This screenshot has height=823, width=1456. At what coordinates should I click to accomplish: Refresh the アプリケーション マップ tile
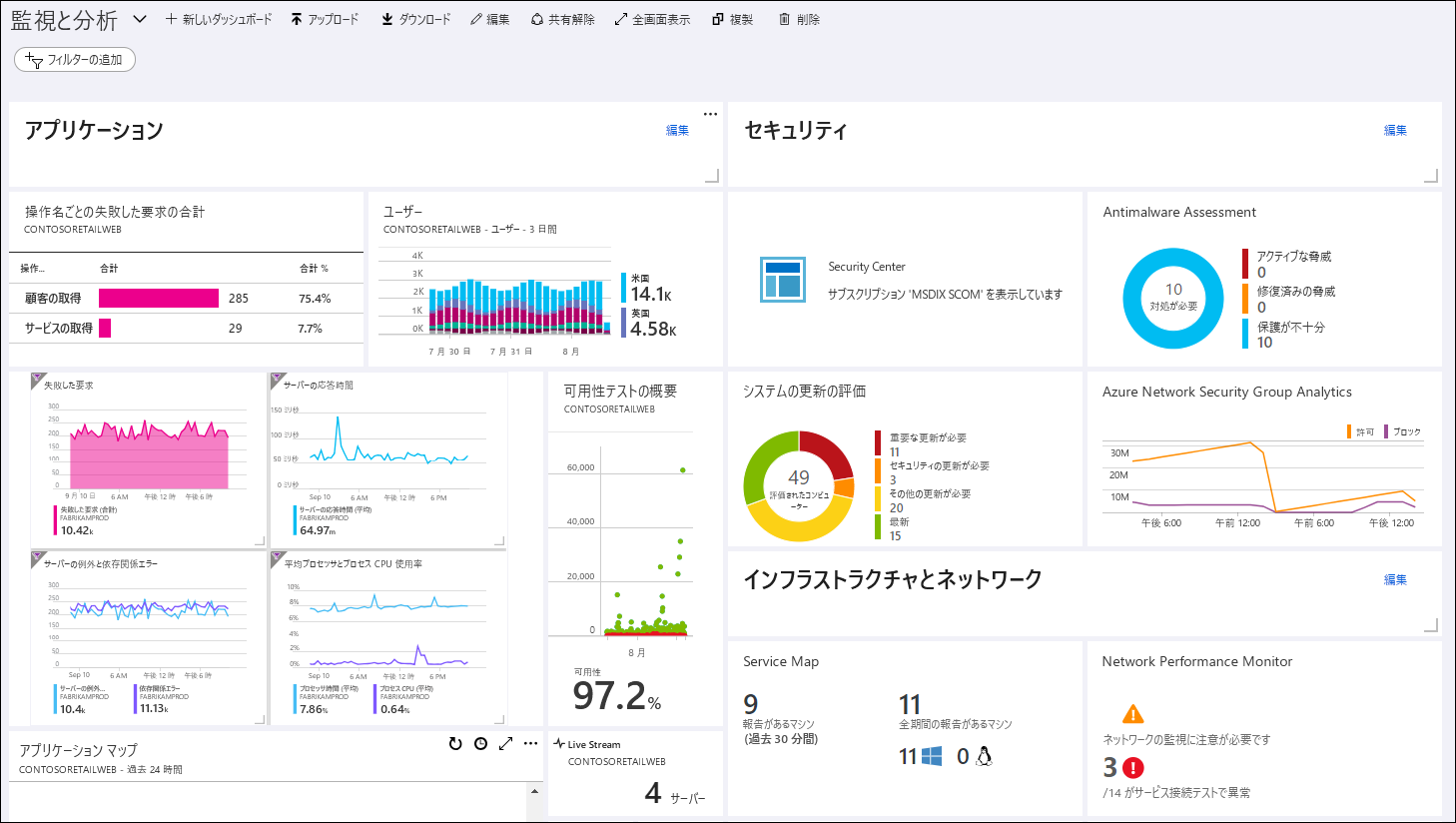coord(455,743)
